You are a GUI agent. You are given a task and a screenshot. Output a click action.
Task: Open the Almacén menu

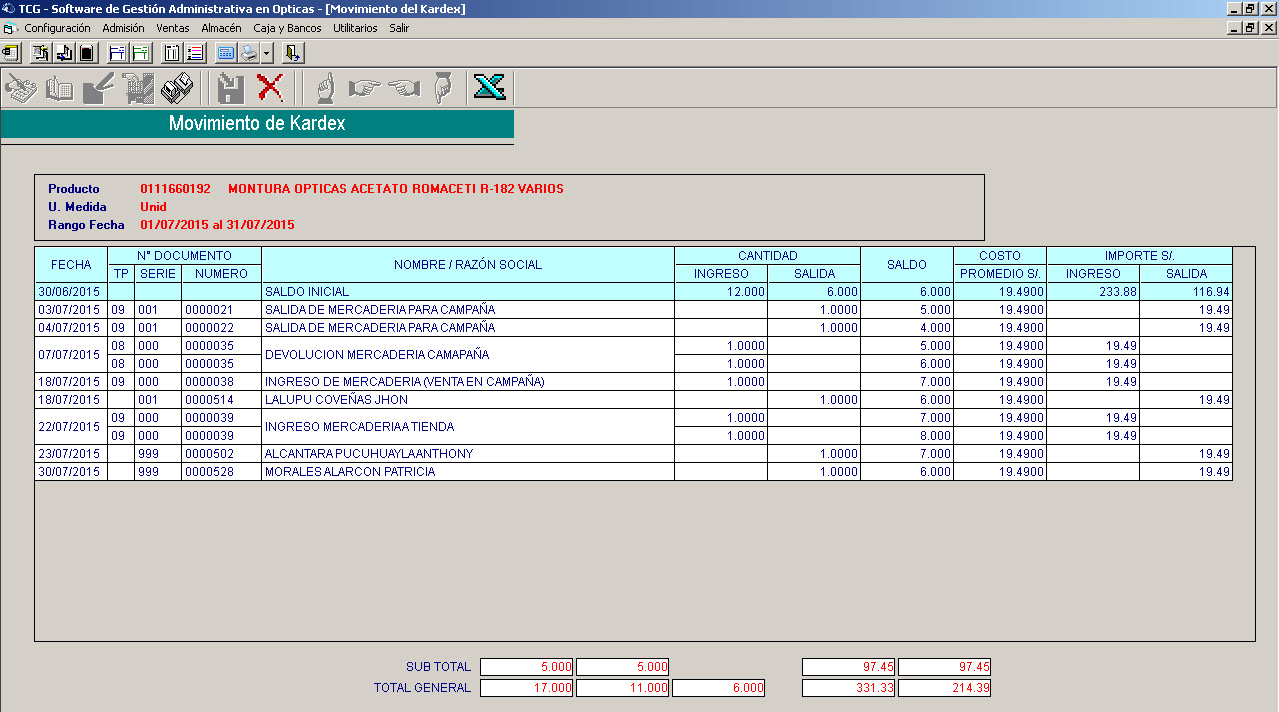pos(221,28)
